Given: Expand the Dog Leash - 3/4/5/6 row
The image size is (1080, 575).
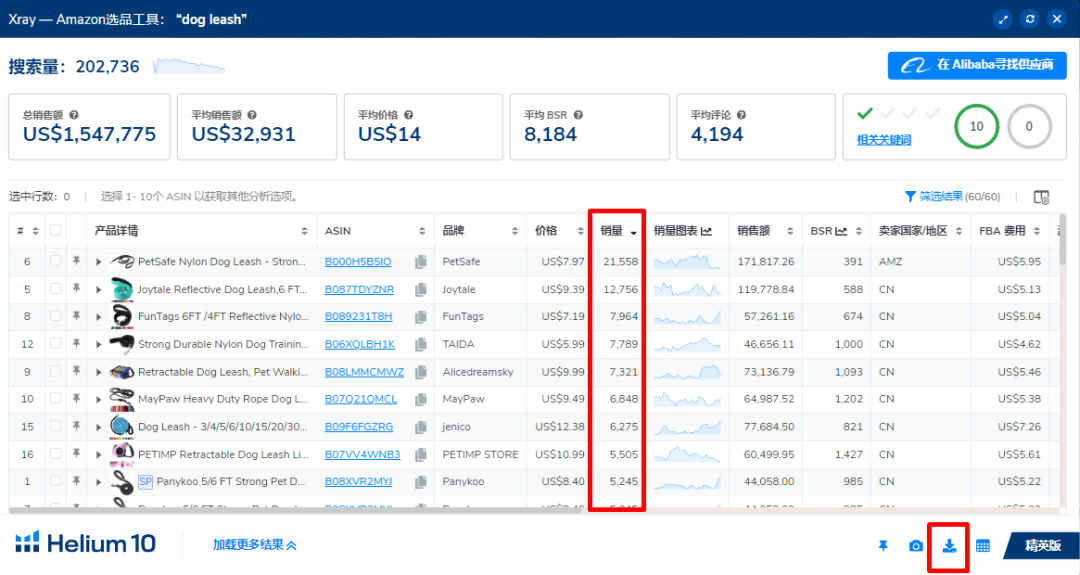Looking at the screenshot, I should point(98,427).
